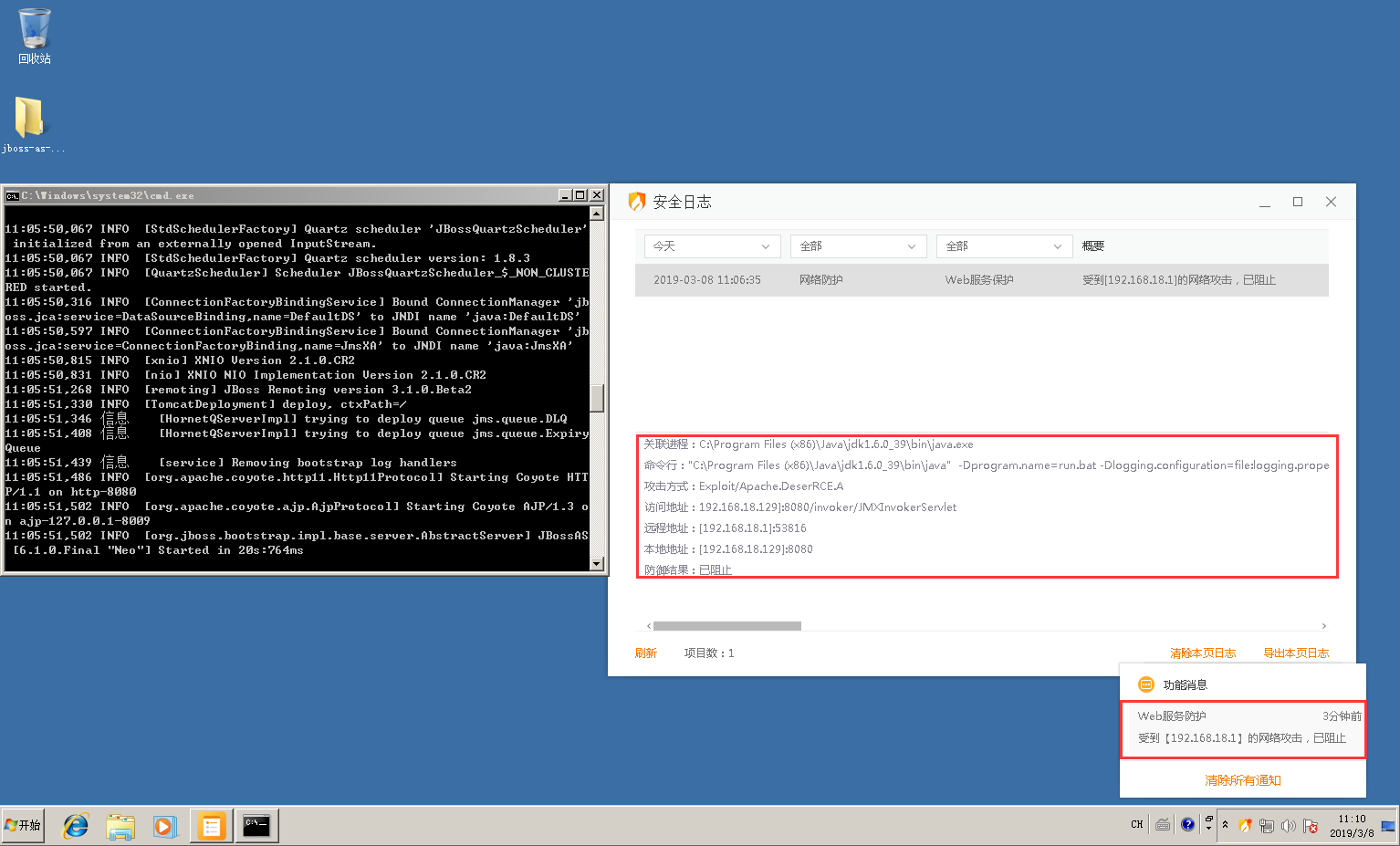Open the middle 全部 category dropdown
Image resolution: width=1400 pixels, height=846 pixels.
[x=858, y=246]
